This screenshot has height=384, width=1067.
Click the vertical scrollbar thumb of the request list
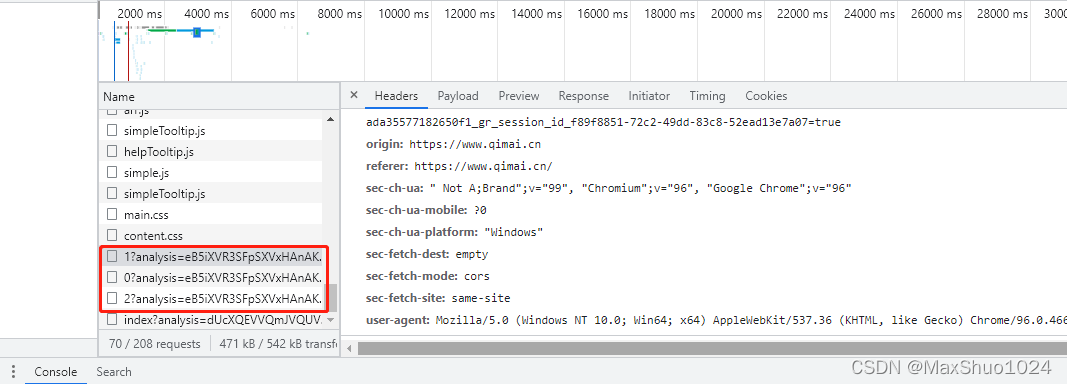coord(331,297)
